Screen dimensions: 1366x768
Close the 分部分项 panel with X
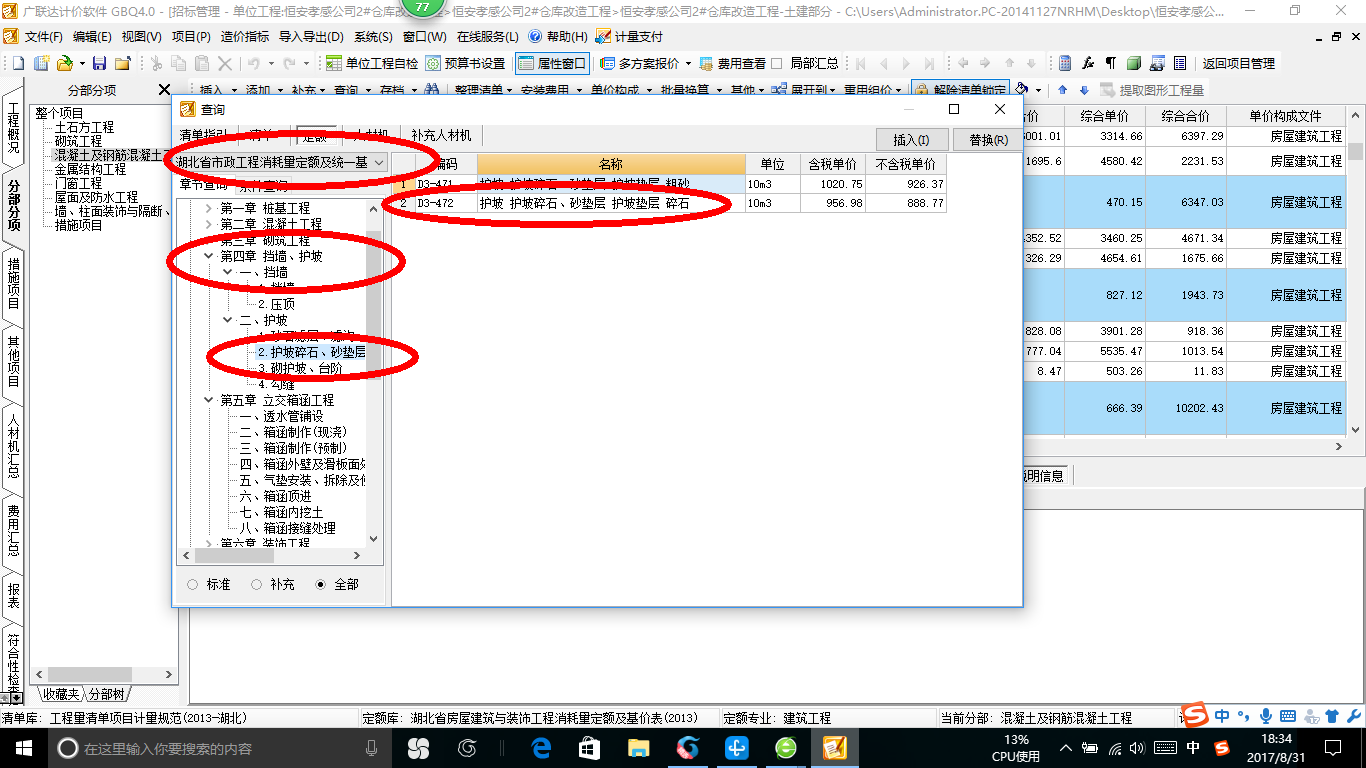pos(165,90)
